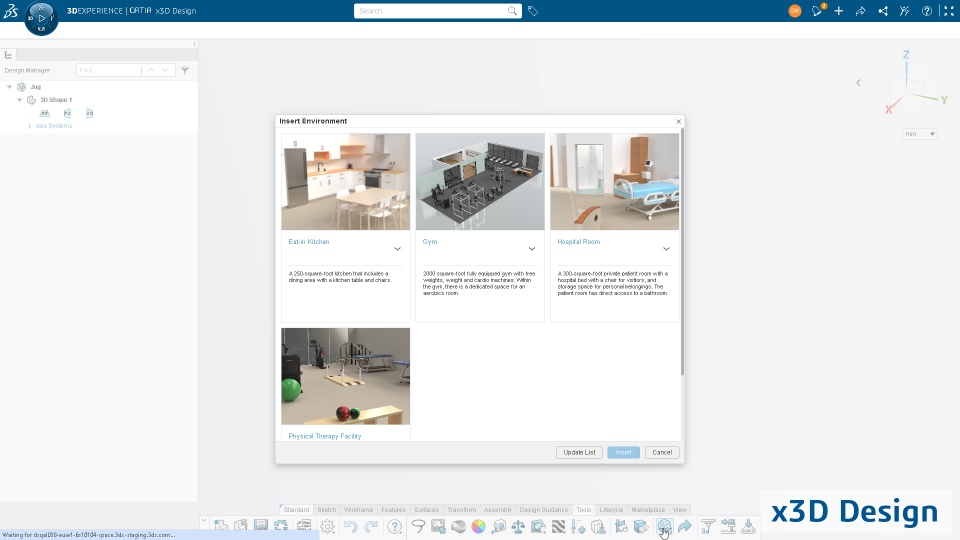
Task: Close the Insert Environment dialog
Action: (x=678, y=121)
